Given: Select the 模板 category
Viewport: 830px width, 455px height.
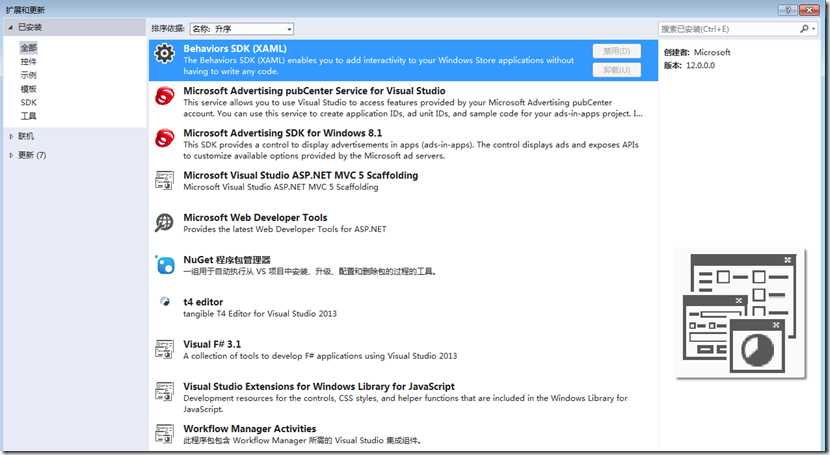Looking at the screenshot, I should (x=29, y=89).
